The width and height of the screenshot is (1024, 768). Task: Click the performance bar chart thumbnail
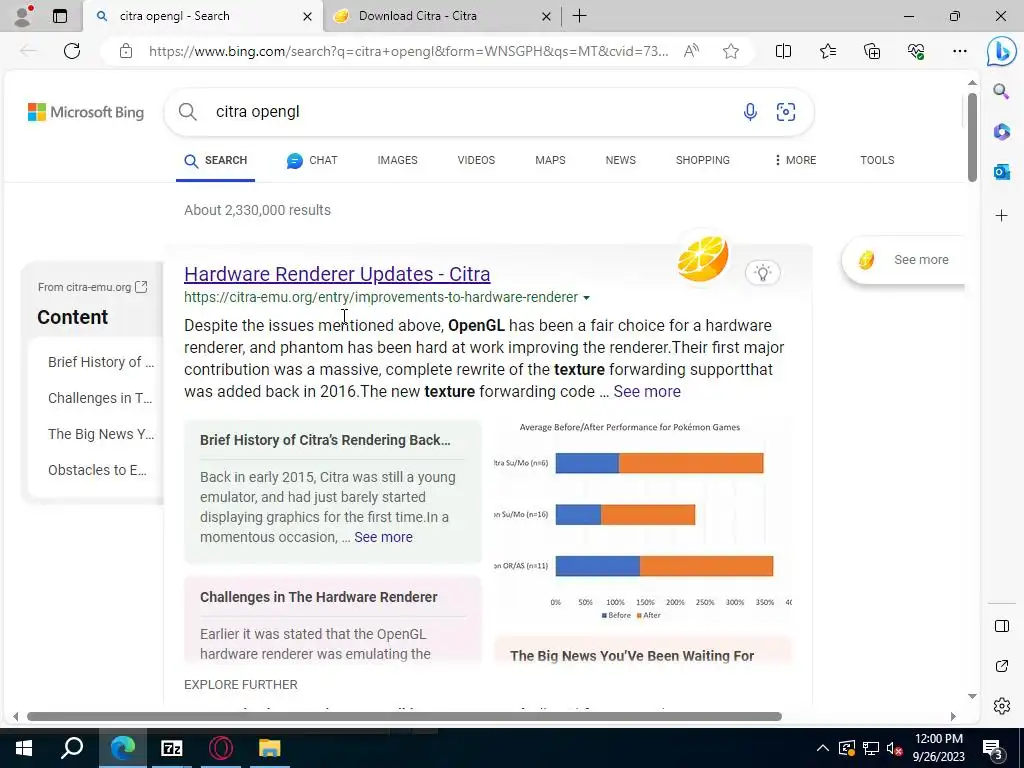[643, 522]
